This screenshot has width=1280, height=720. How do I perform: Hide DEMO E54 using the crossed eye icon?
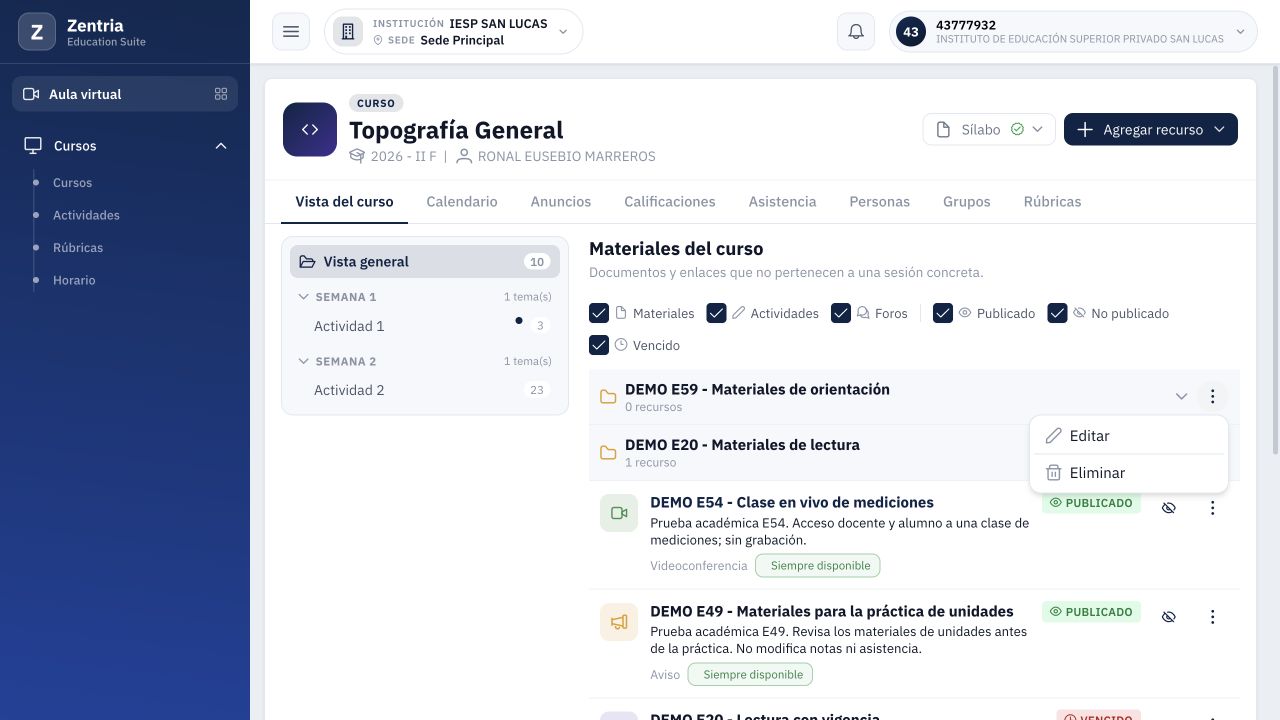[x=1168, y=508]
